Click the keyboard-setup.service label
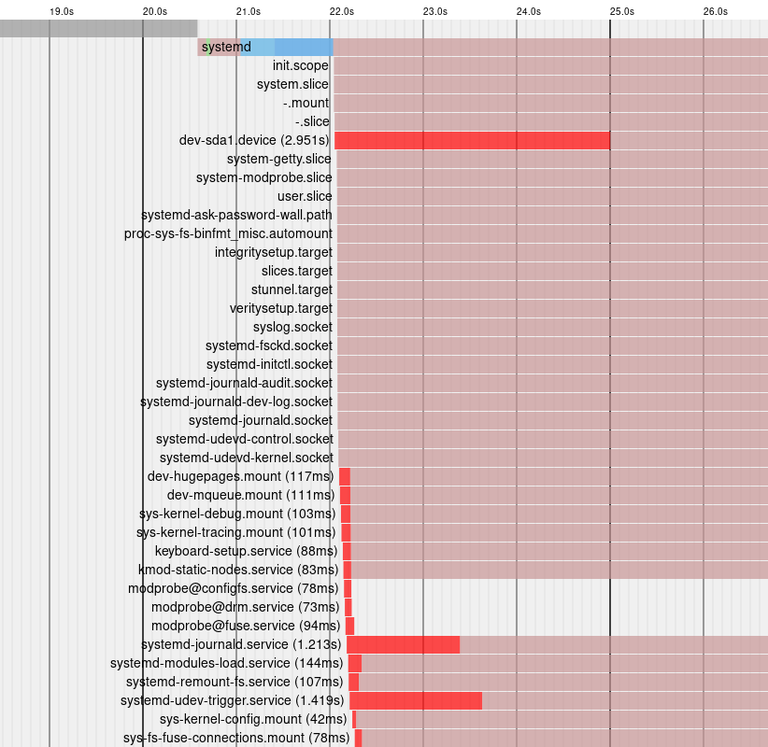This screenshot has width=768, height=747. (x=246, y=551)
